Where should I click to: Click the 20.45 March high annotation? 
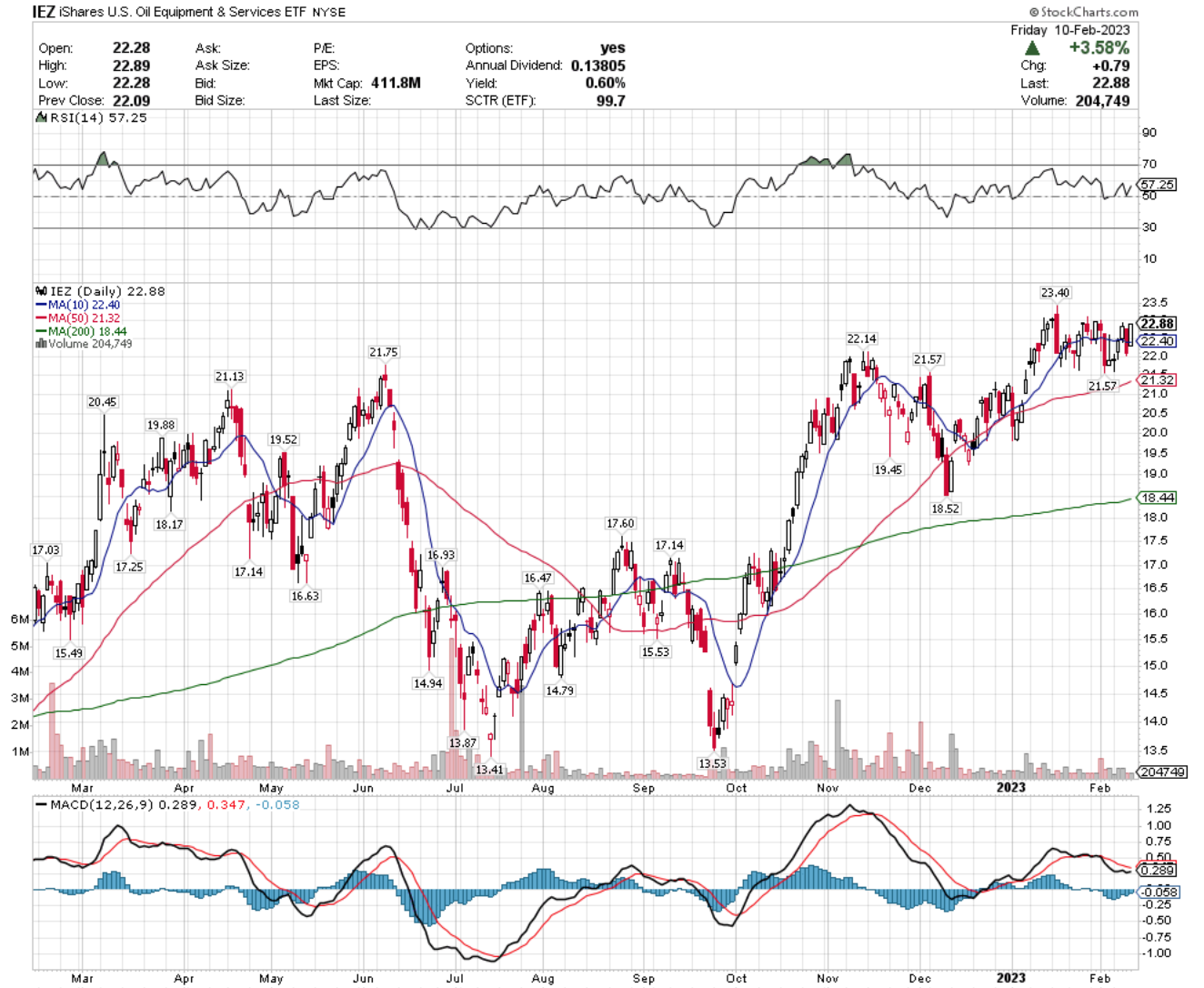[x=102, y=402]
